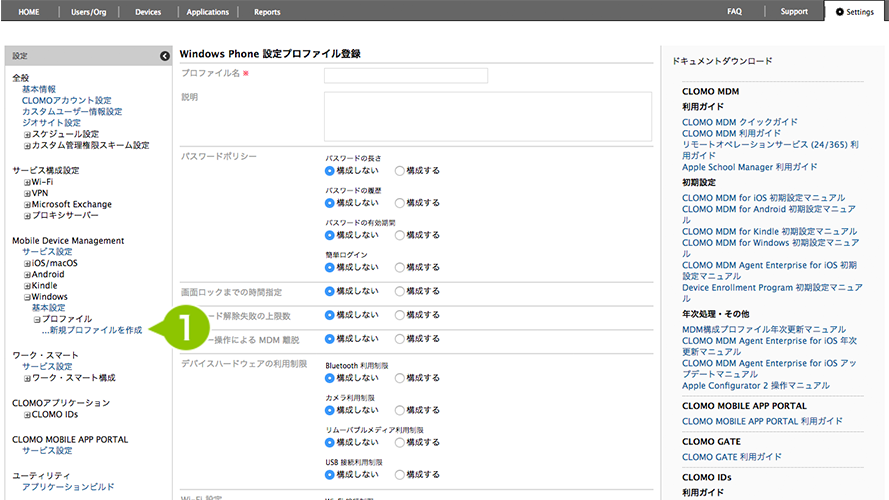889x500 pixels.
Task: Open CLOMO MDM 利用ガイド document link
Action: pyautogui.click(x=731, y=133)
